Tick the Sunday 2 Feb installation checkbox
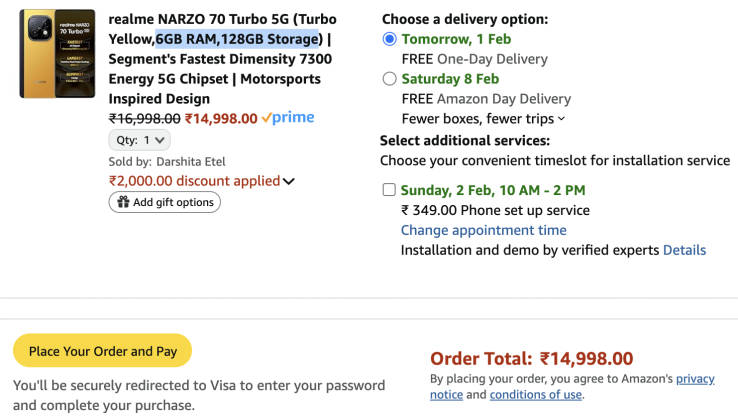 (x=388, y=190)
